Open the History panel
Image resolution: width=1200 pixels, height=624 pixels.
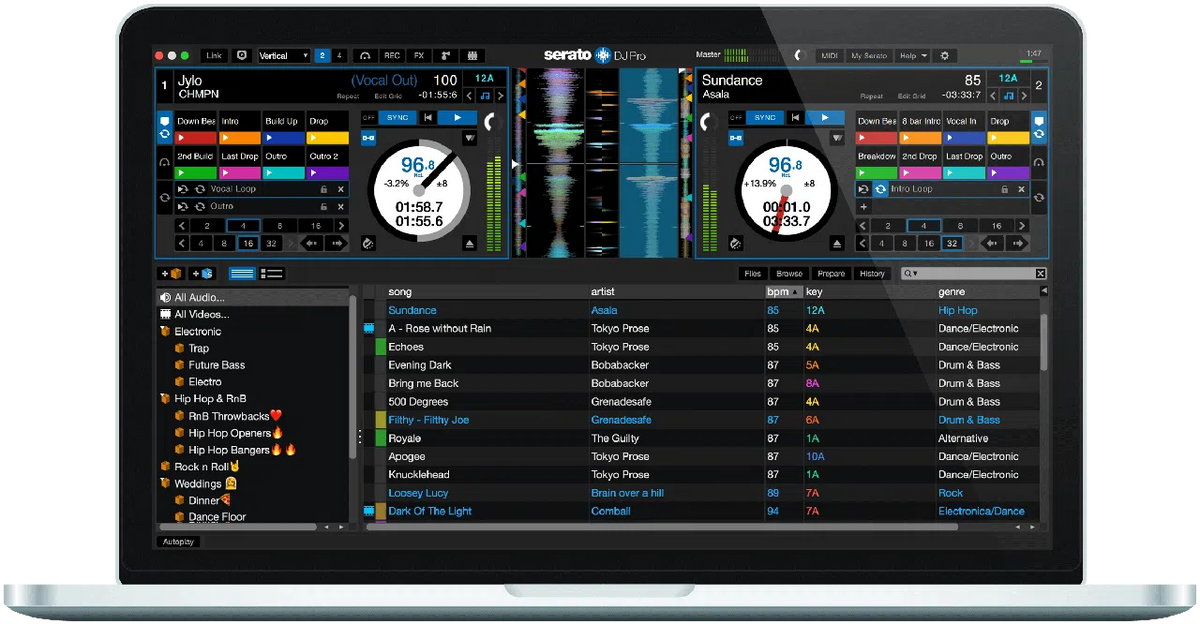click(872, 273)
